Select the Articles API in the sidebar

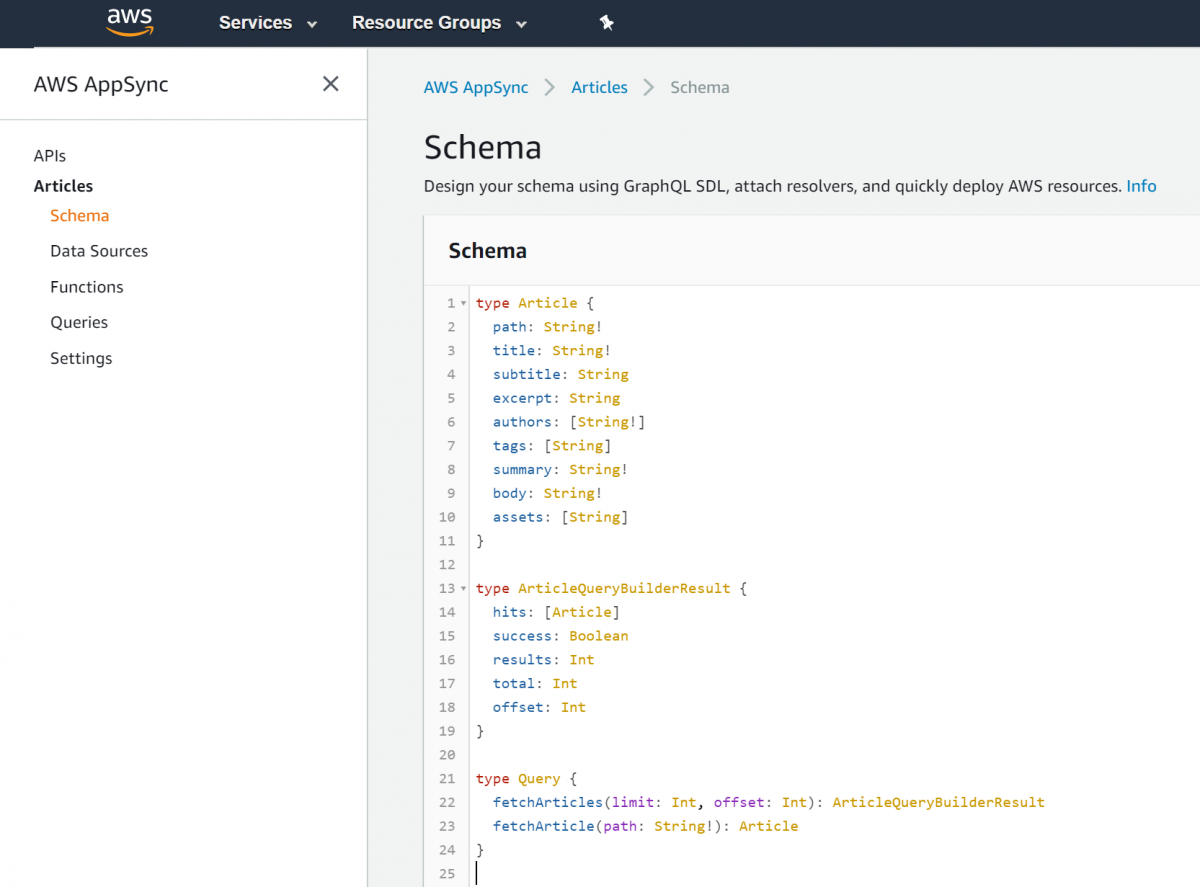coord(63,186)
